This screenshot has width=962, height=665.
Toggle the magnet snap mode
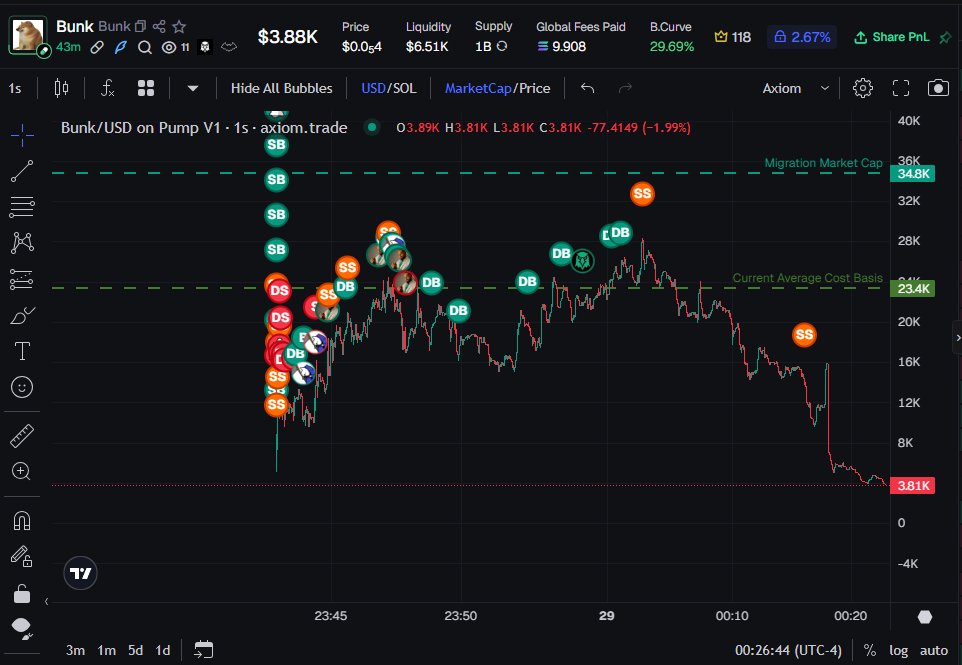(22, 521)
